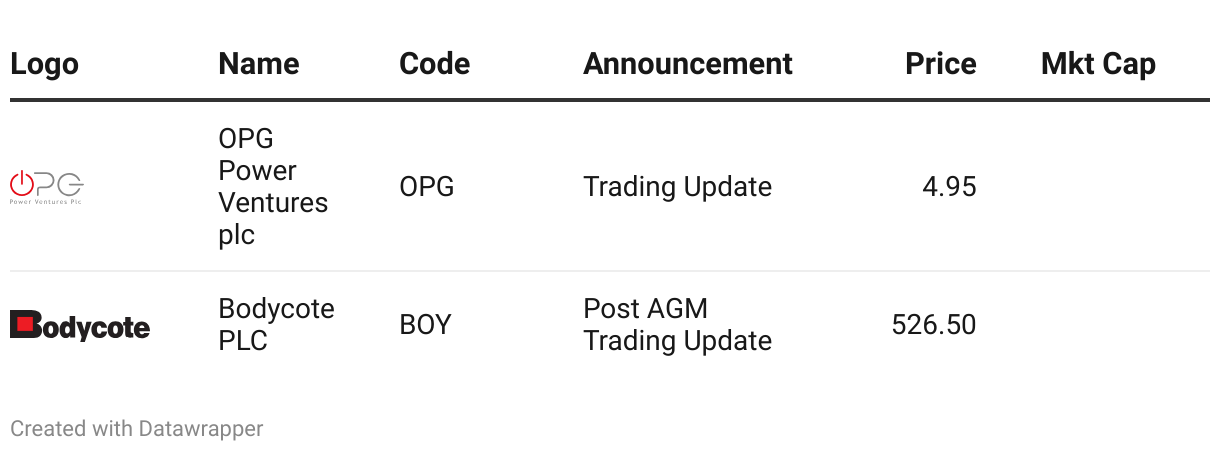
Task: Open the Created with Datawrapper link
Action: (x=137, y=429)
